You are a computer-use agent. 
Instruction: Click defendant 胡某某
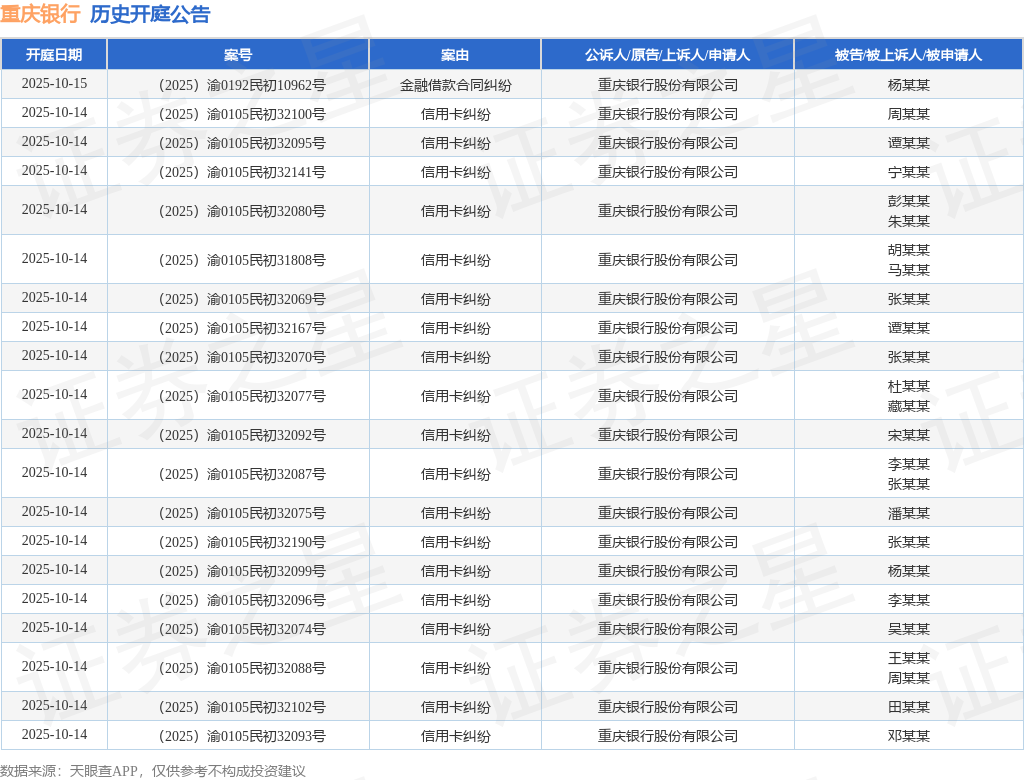click(908, 250)
